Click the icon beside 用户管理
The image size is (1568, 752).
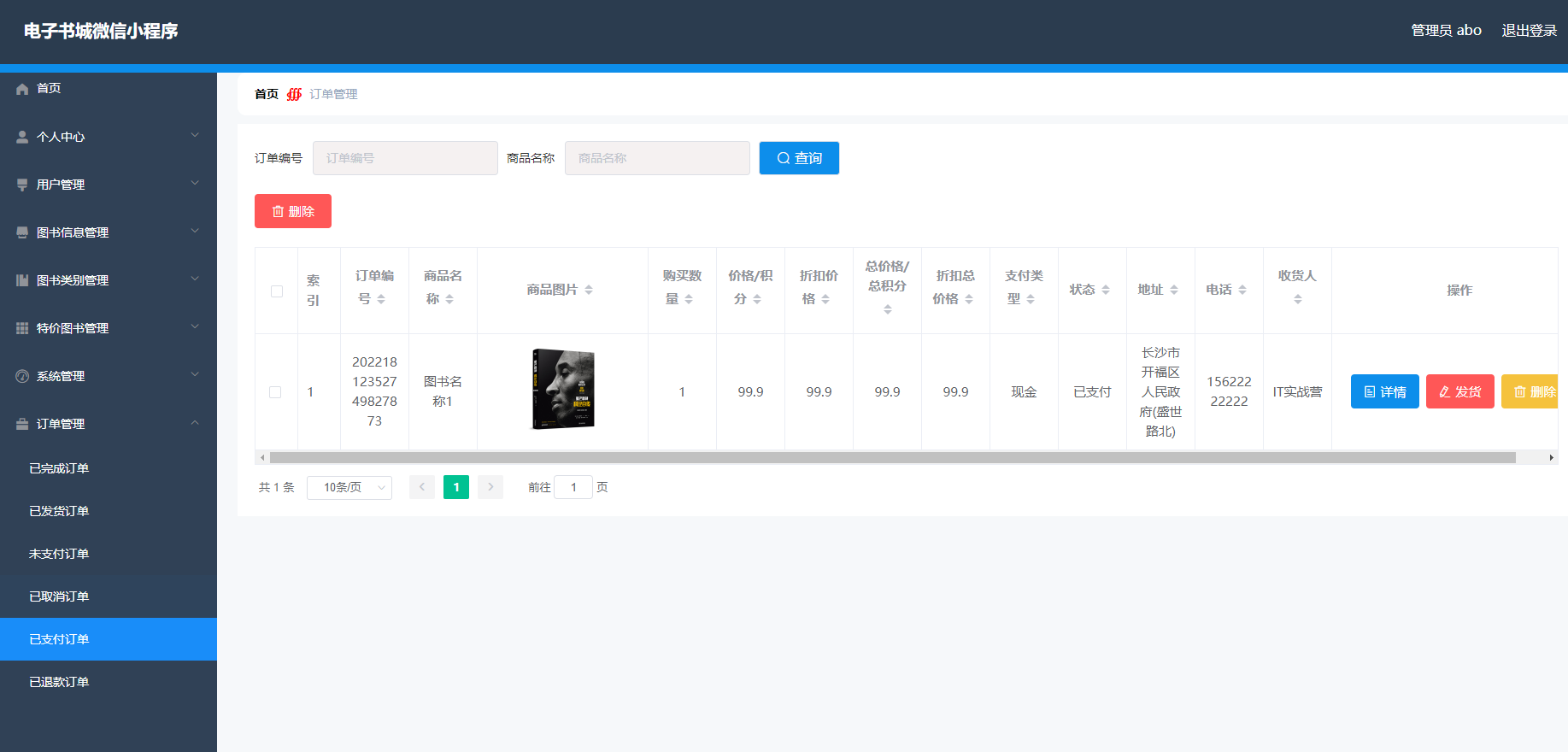point(22,185)
